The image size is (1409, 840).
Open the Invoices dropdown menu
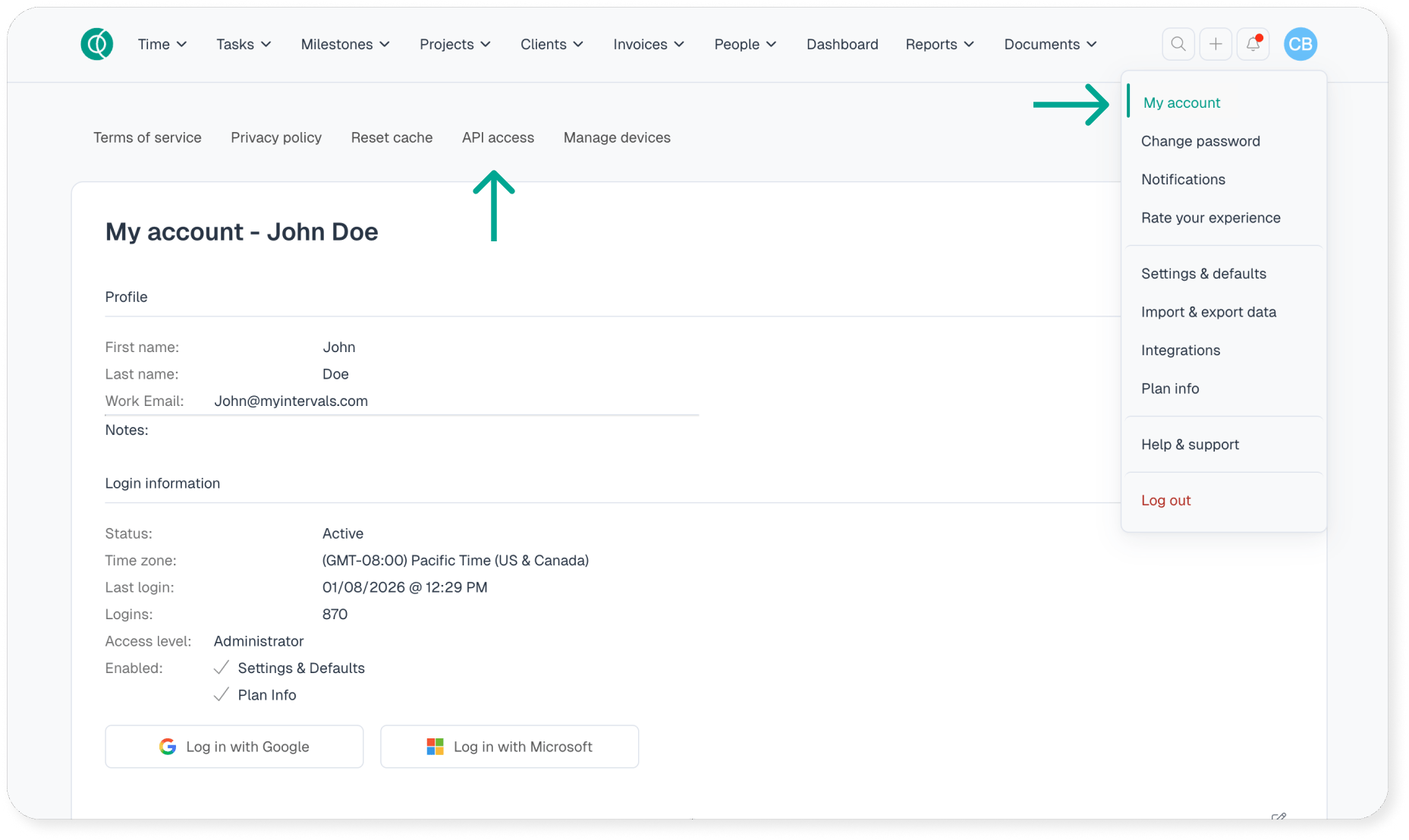point(649,44)
